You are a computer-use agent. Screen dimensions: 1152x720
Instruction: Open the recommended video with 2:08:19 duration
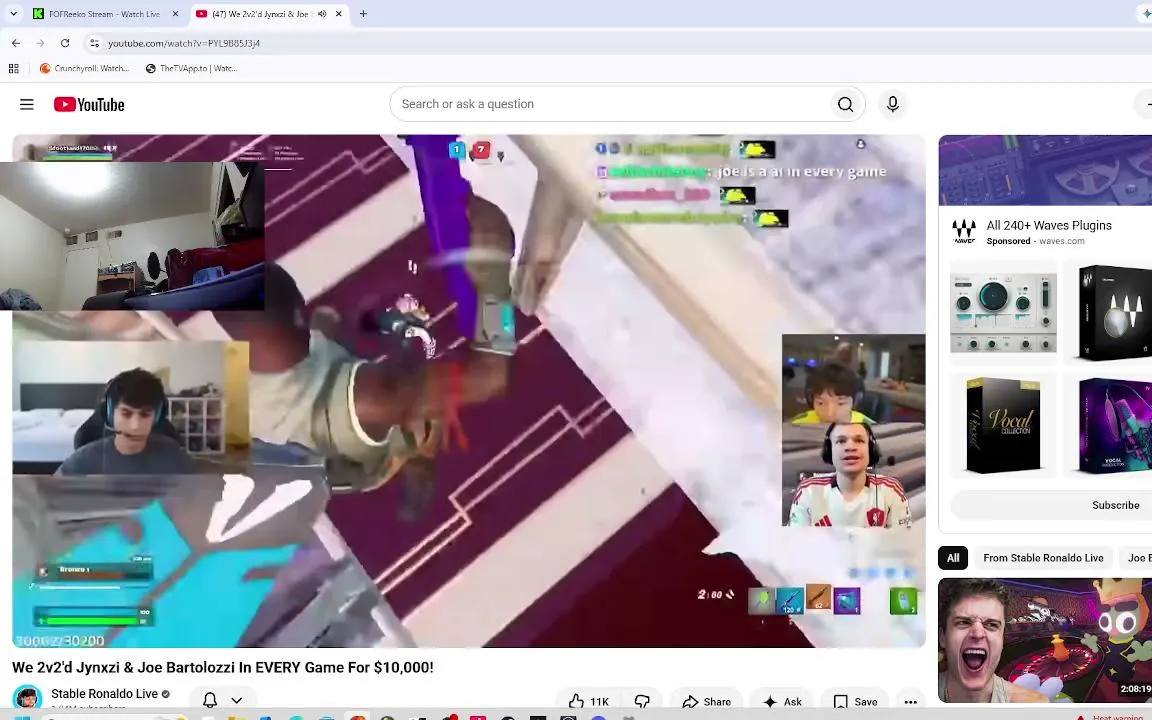click(x=1045, y=640)
